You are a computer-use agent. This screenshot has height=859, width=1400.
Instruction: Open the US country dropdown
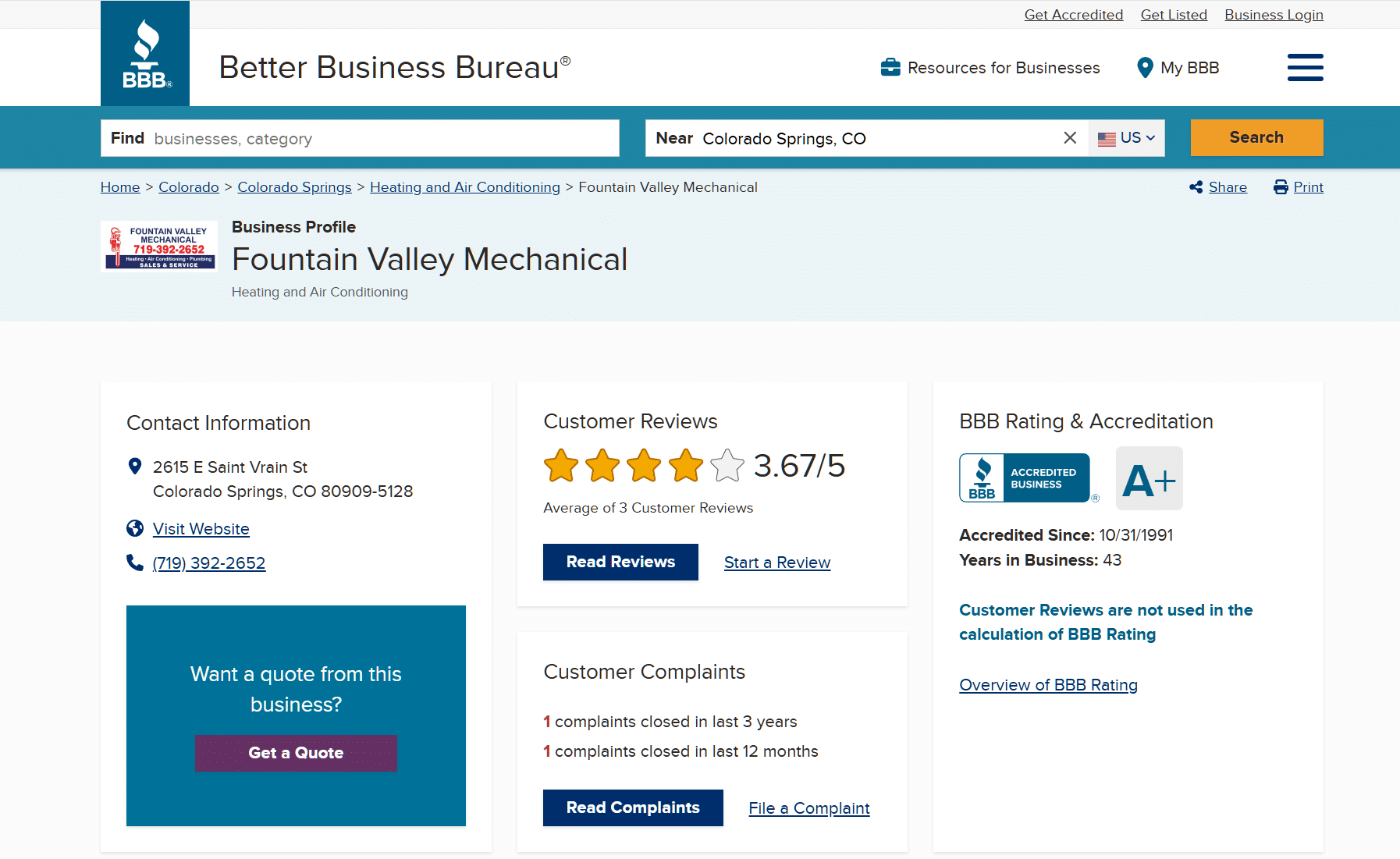pyautogui.click(x=1127, y=138)
